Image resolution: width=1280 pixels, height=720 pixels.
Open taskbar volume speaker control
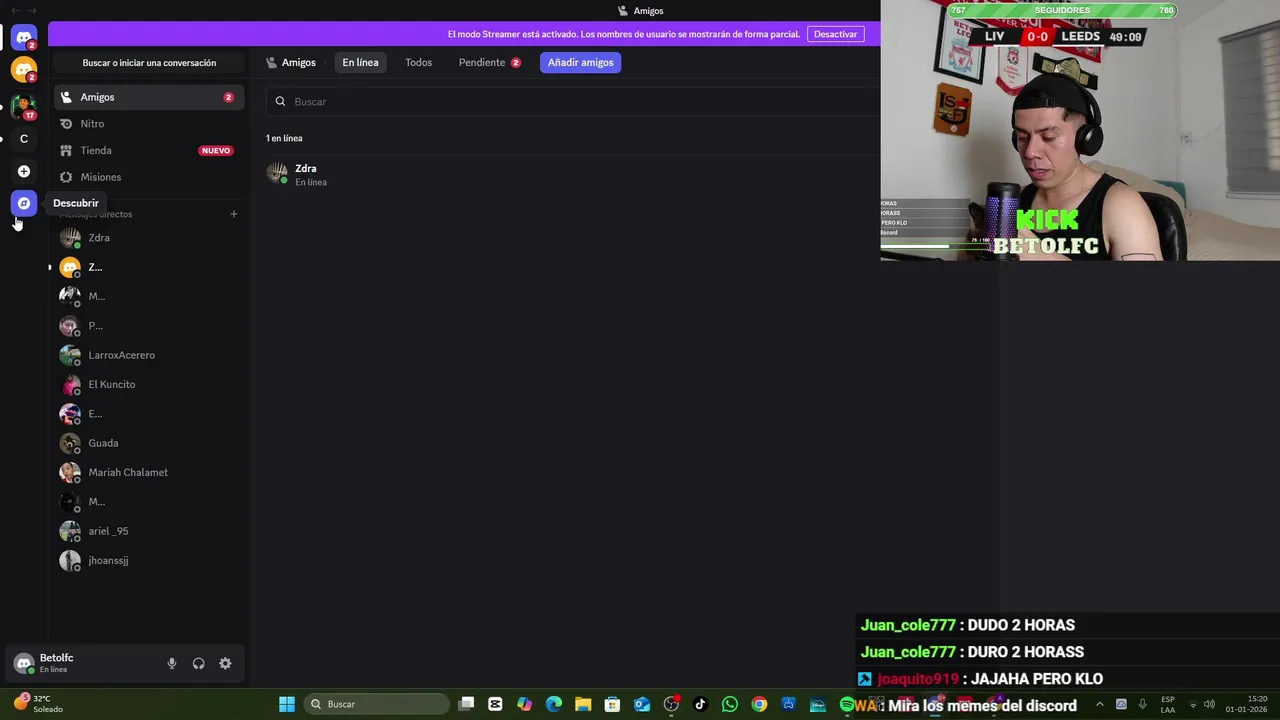point(1209,704)
